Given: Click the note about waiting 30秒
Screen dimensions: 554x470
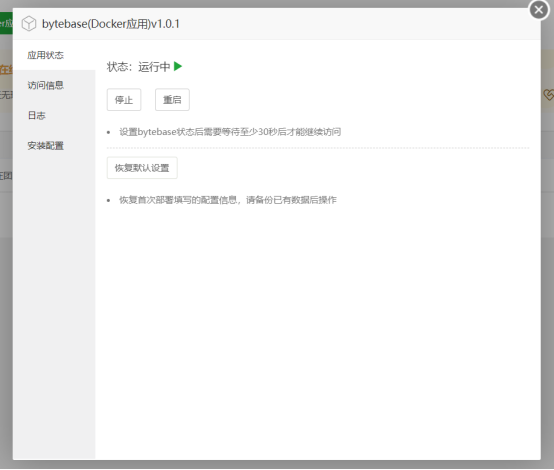Looking at the screenshot, I should [x=230, y=132].
